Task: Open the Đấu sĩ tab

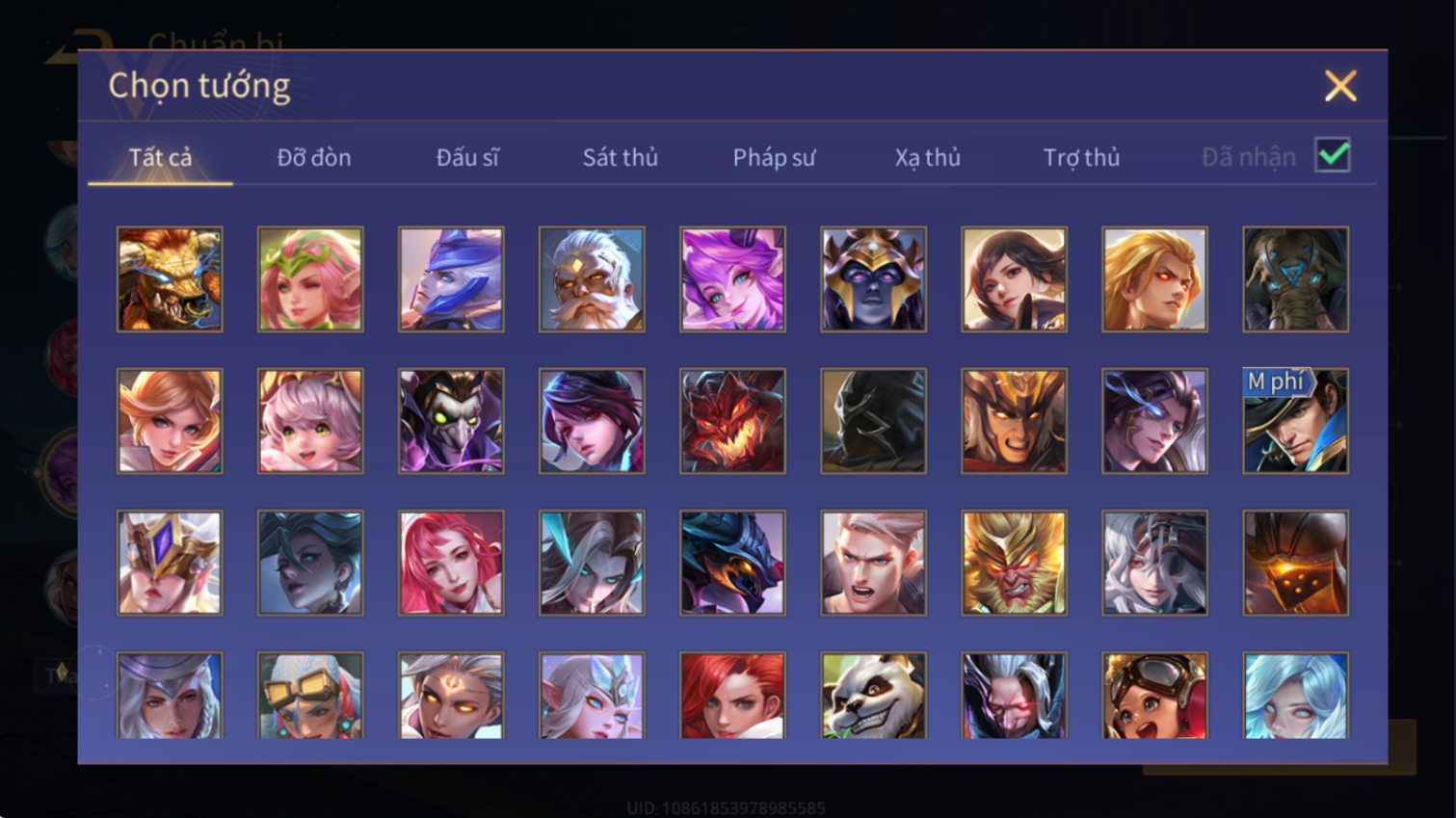Action: (x=467, y=157)
